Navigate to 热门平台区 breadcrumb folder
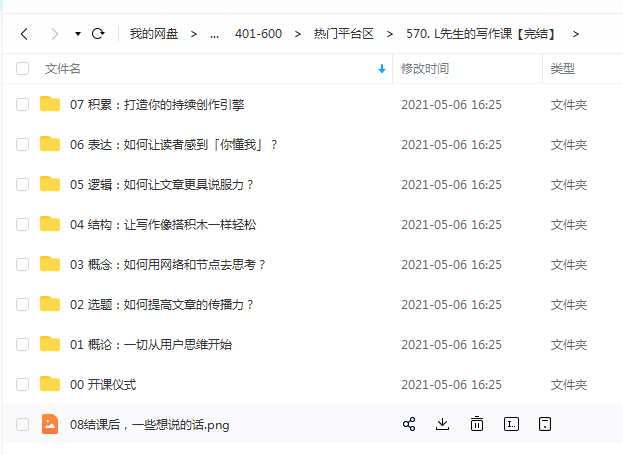623x455 pixels. point(344,34)
